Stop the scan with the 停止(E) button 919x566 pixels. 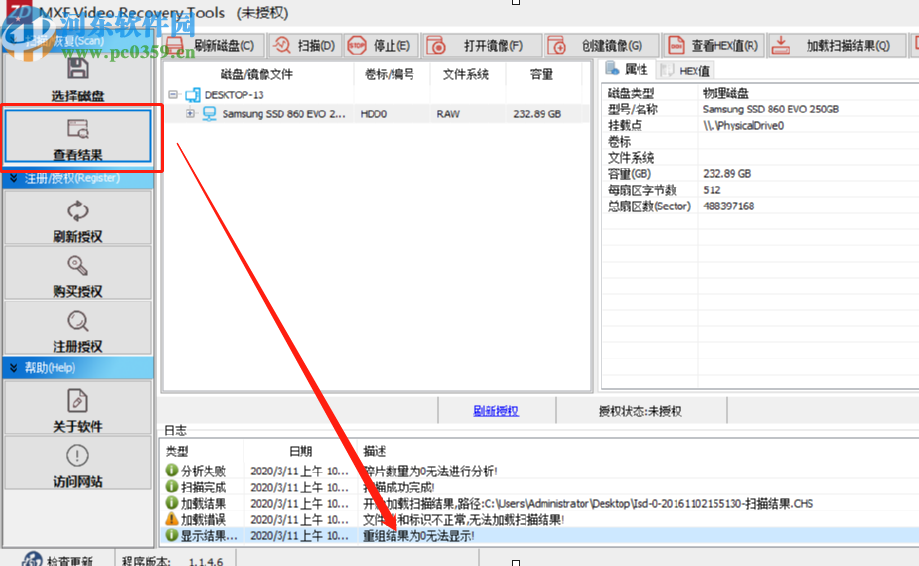tap(380, 46)
